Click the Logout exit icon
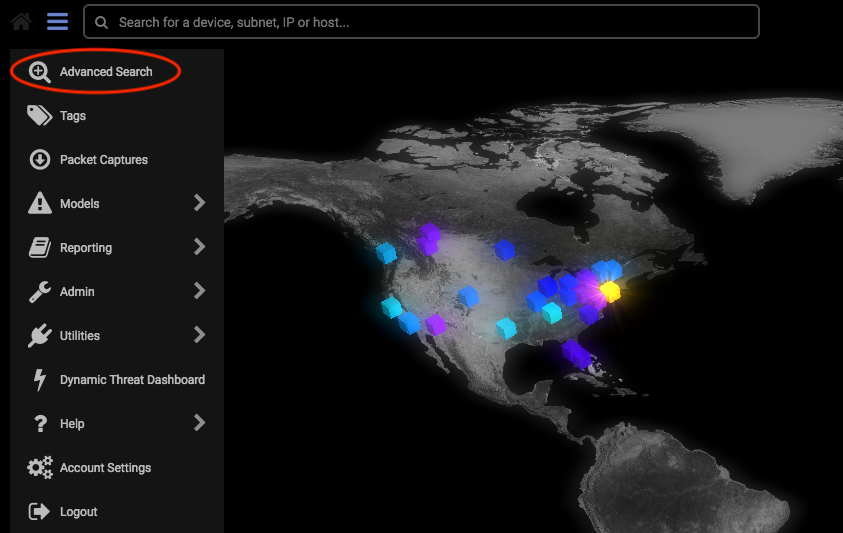Image resolution: width=843 pixels, height=533 pixels. (39, 511)
